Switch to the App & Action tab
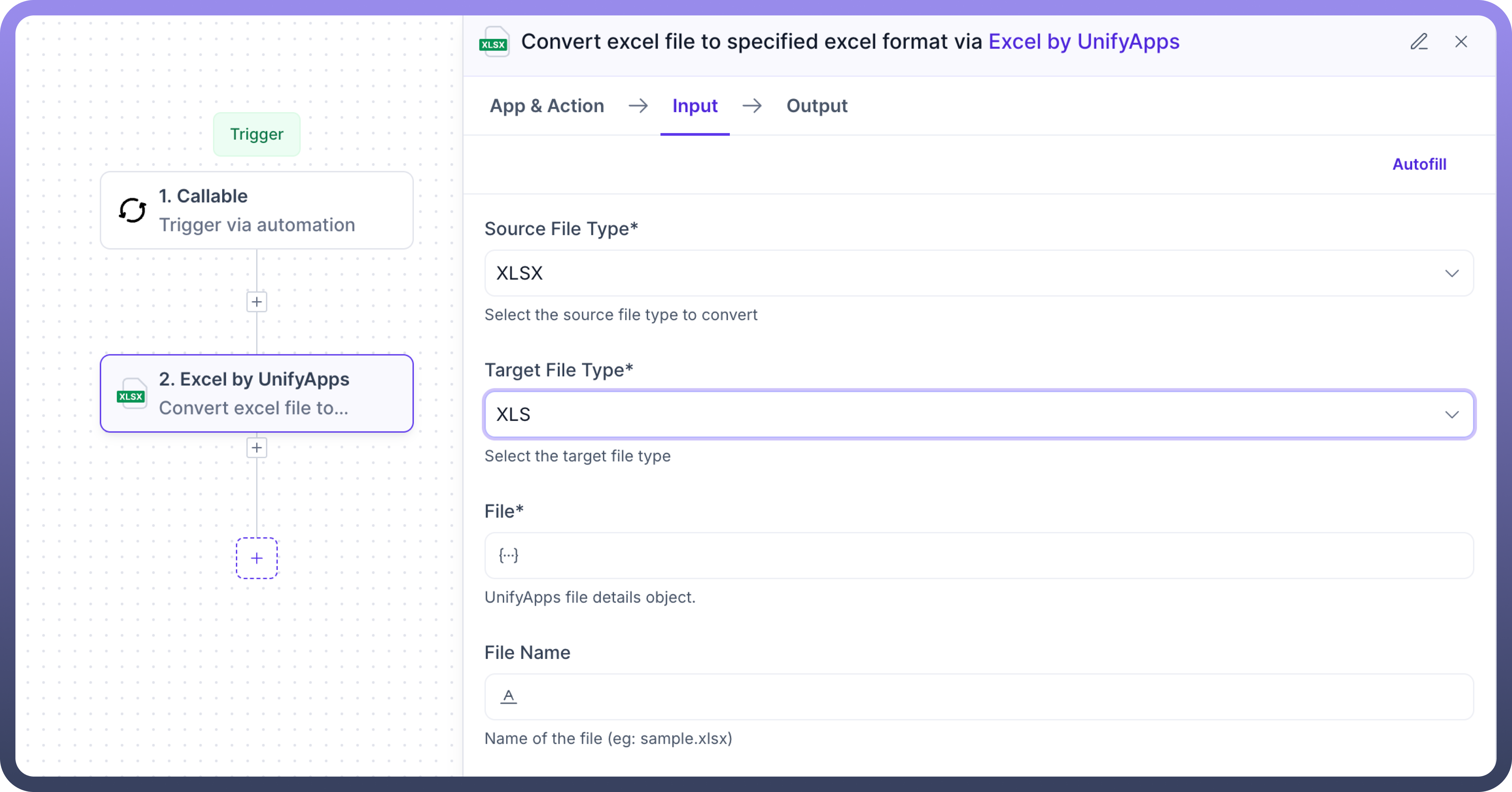 point(547,106)
